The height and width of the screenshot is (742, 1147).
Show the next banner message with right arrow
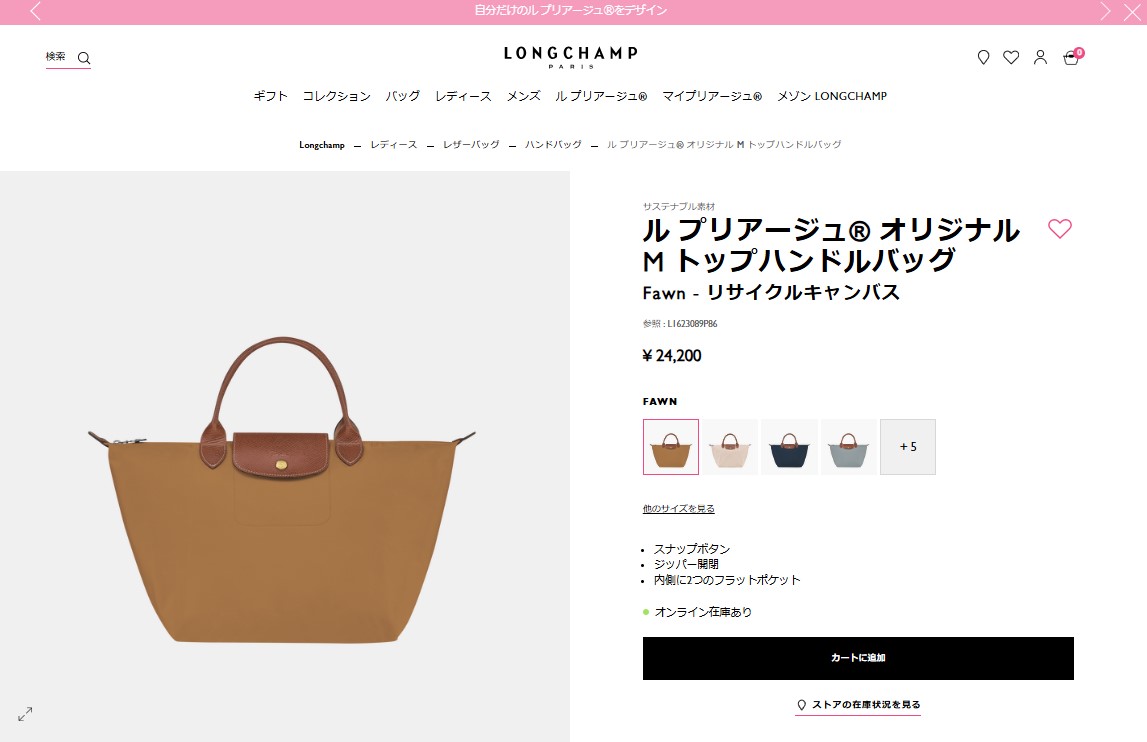pos(1105,11)
